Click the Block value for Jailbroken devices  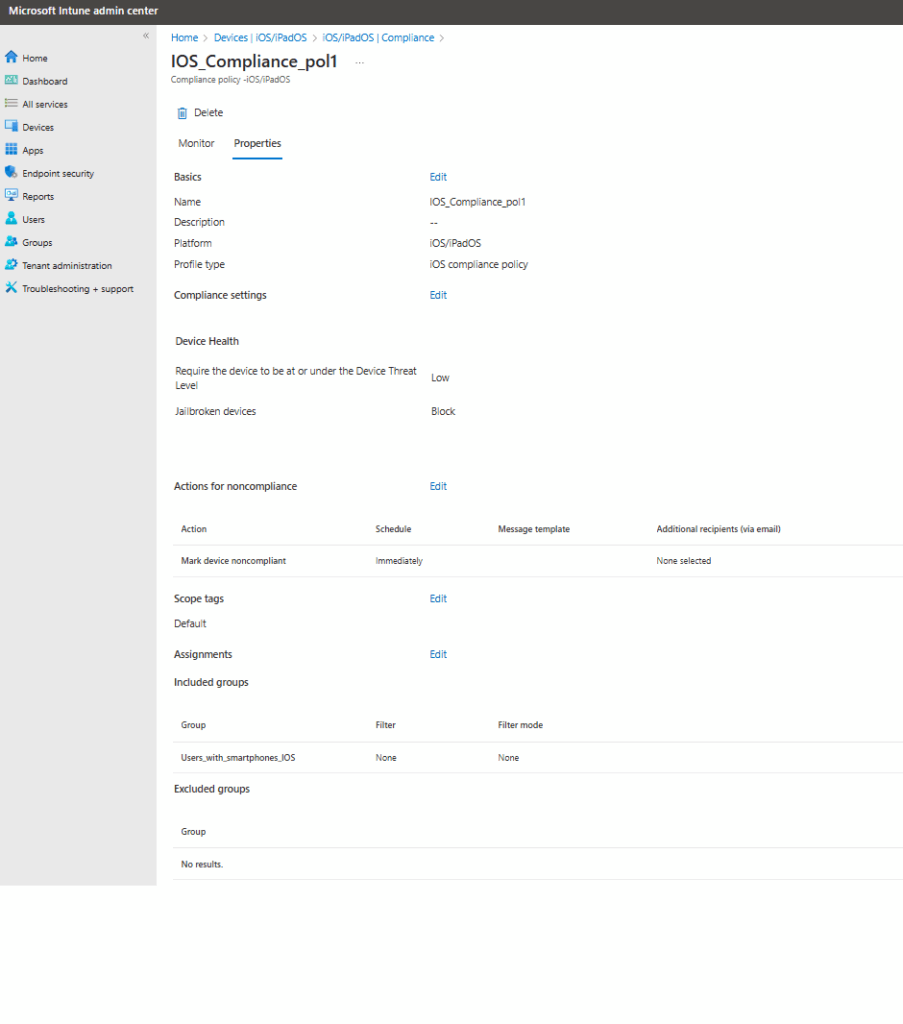coord(443,411)
